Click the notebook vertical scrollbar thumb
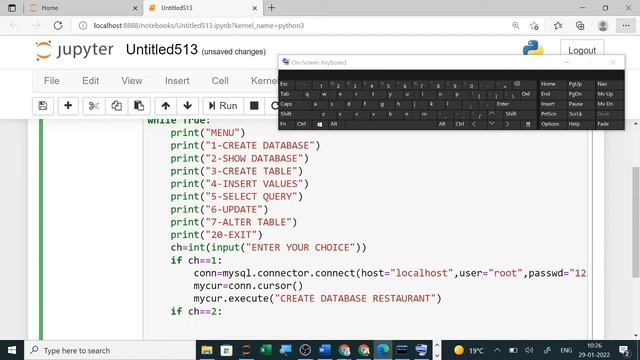Image resolution: width=640 pixels, height=360 pixels. tap(636, 222)
